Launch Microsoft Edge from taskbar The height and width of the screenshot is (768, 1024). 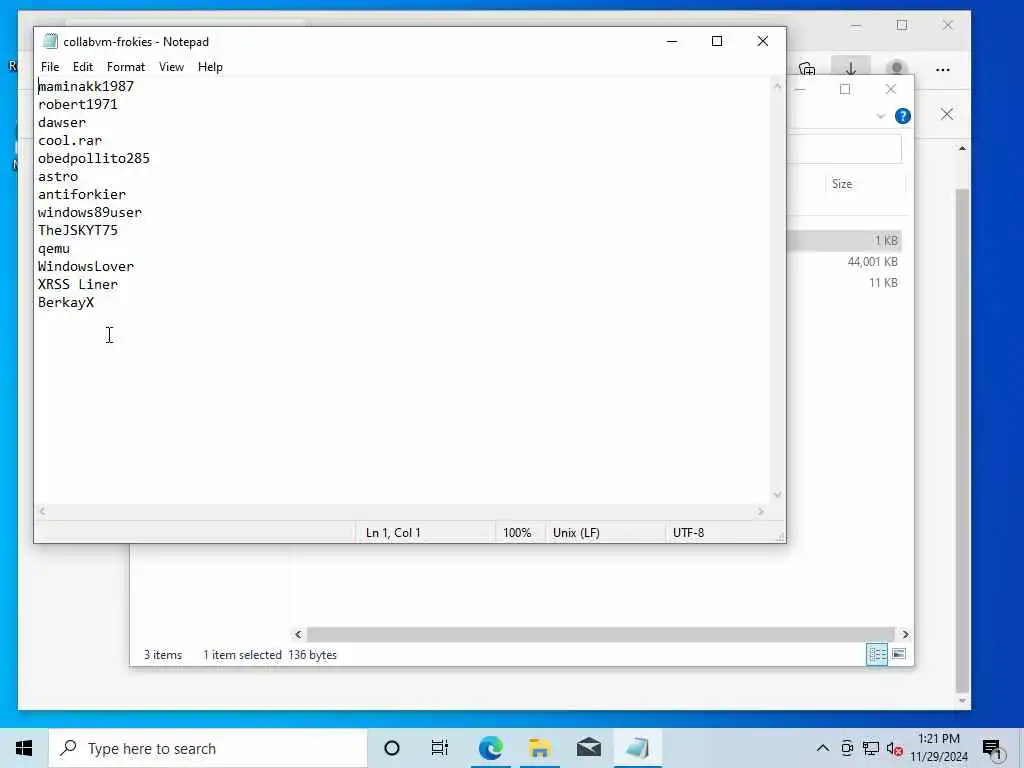490,748
